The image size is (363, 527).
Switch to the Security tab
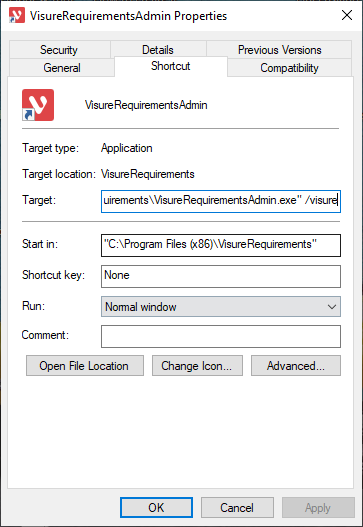pyautogui.click(x=59, y=50)
